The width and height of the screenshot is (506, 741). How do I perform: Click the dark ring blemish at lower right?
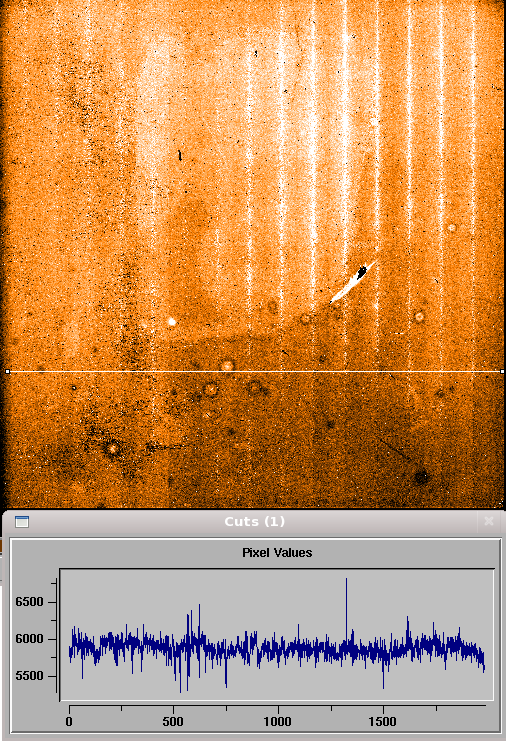(x=421, y=477)
